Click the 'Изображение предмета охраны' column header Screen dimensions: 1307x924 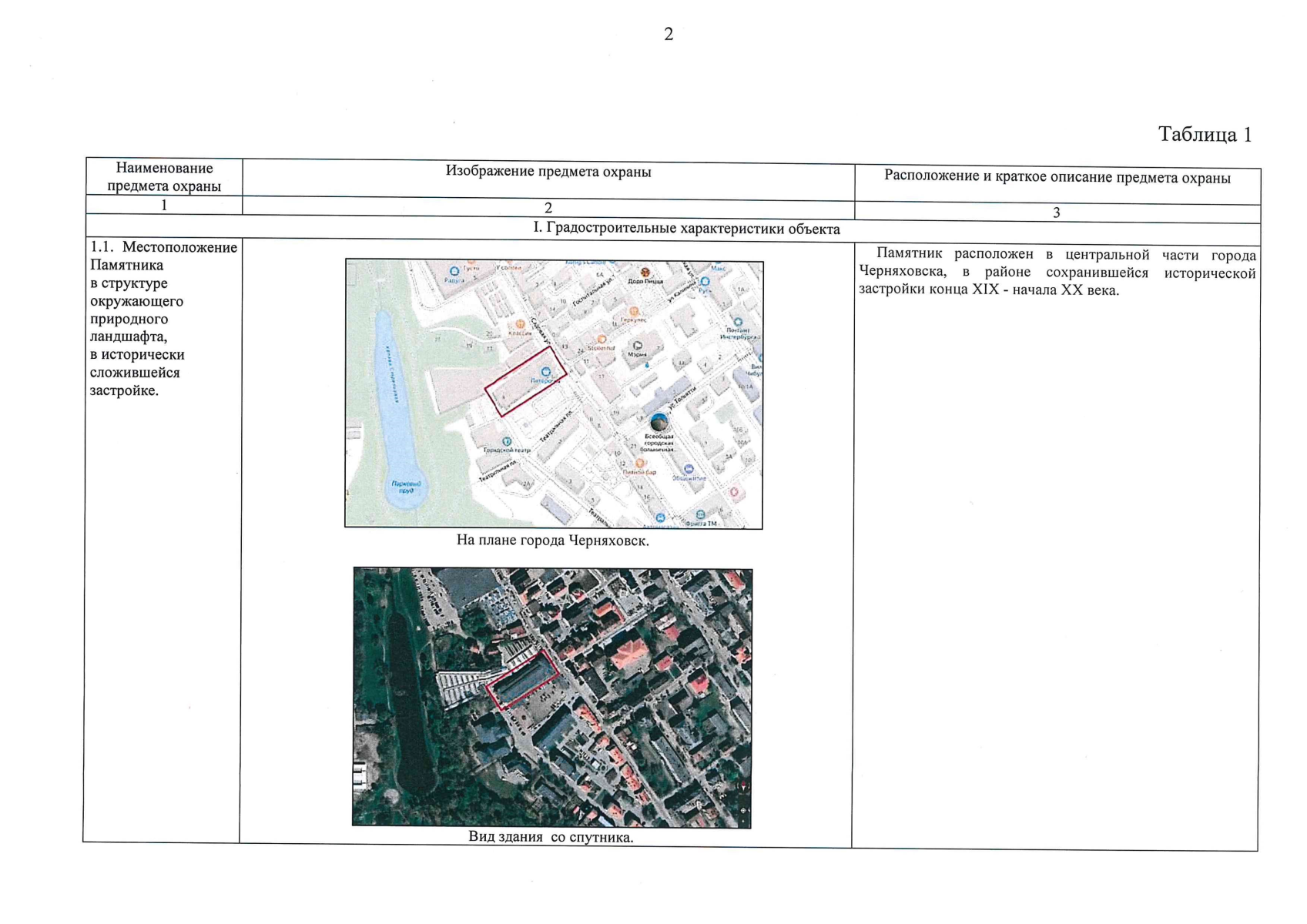(548, 172)
